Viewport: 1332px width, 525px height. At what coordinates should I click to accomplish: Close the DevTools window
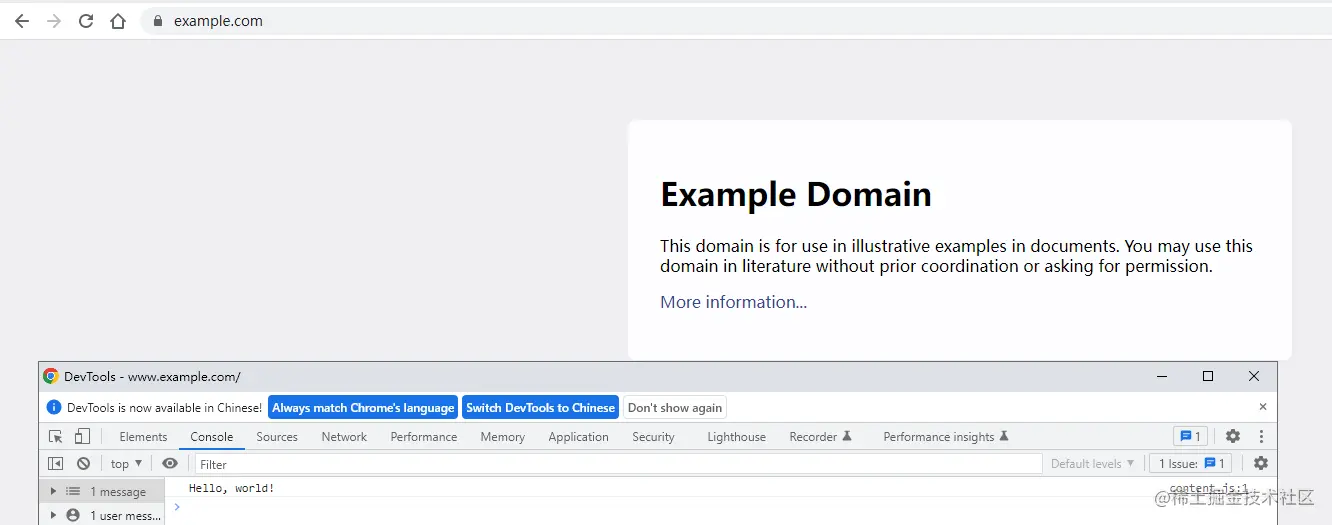(x=1254, y=377)
